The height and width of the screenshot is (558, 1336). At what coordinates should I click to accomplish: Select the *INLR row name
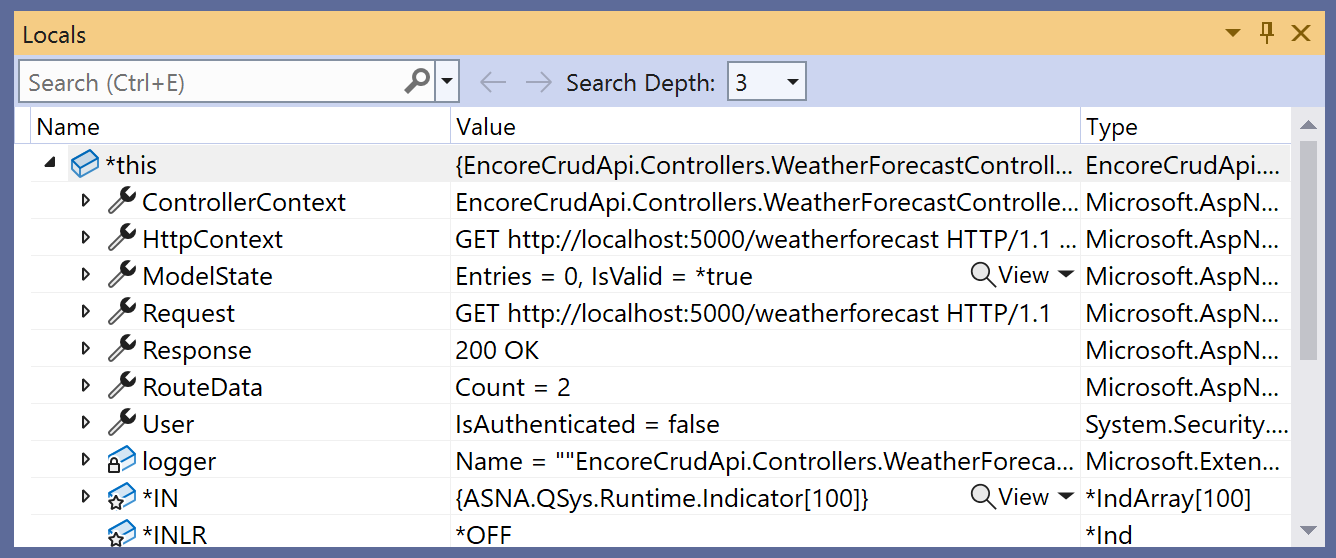coord(175,535)
